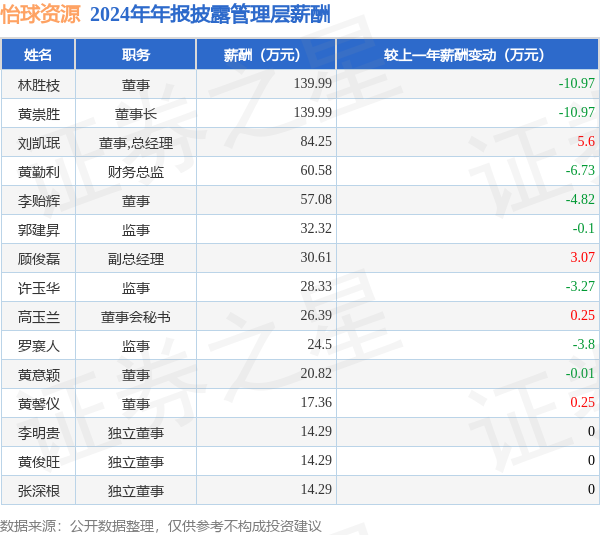The height and width of the screenshot is (535, 600).
Task: Click the name 林胜枝
Action: coord(39,85)
